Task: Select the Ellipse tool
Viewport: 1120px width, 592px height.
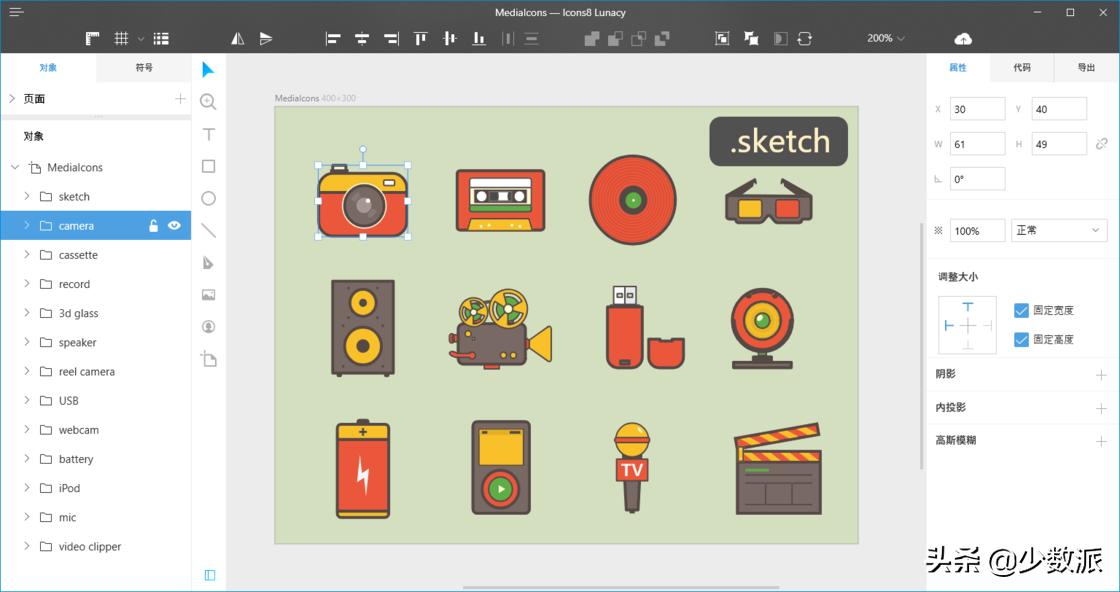Action: 208,198
